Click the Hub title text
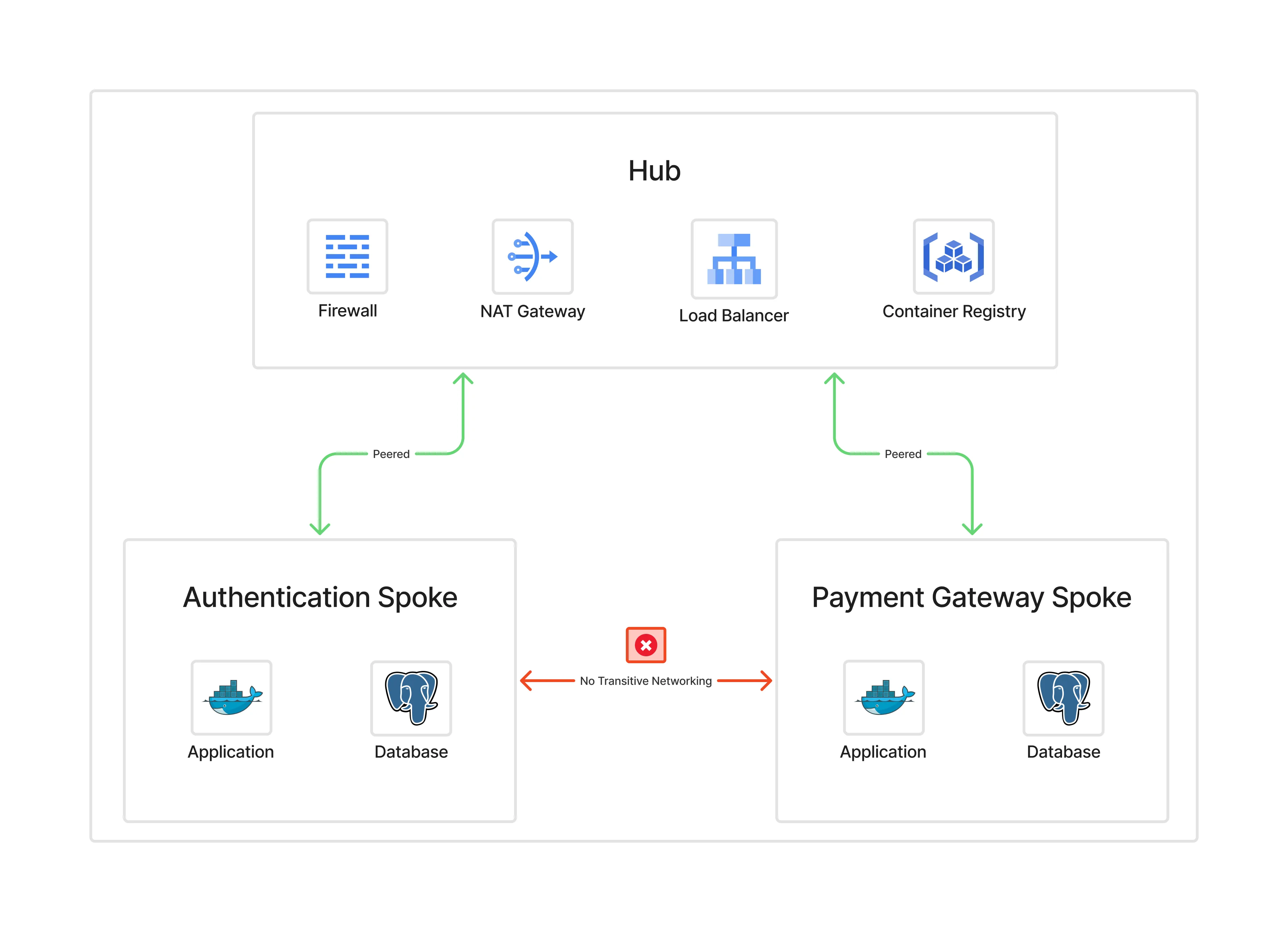The image size is (1288, 932). point(654,171)
